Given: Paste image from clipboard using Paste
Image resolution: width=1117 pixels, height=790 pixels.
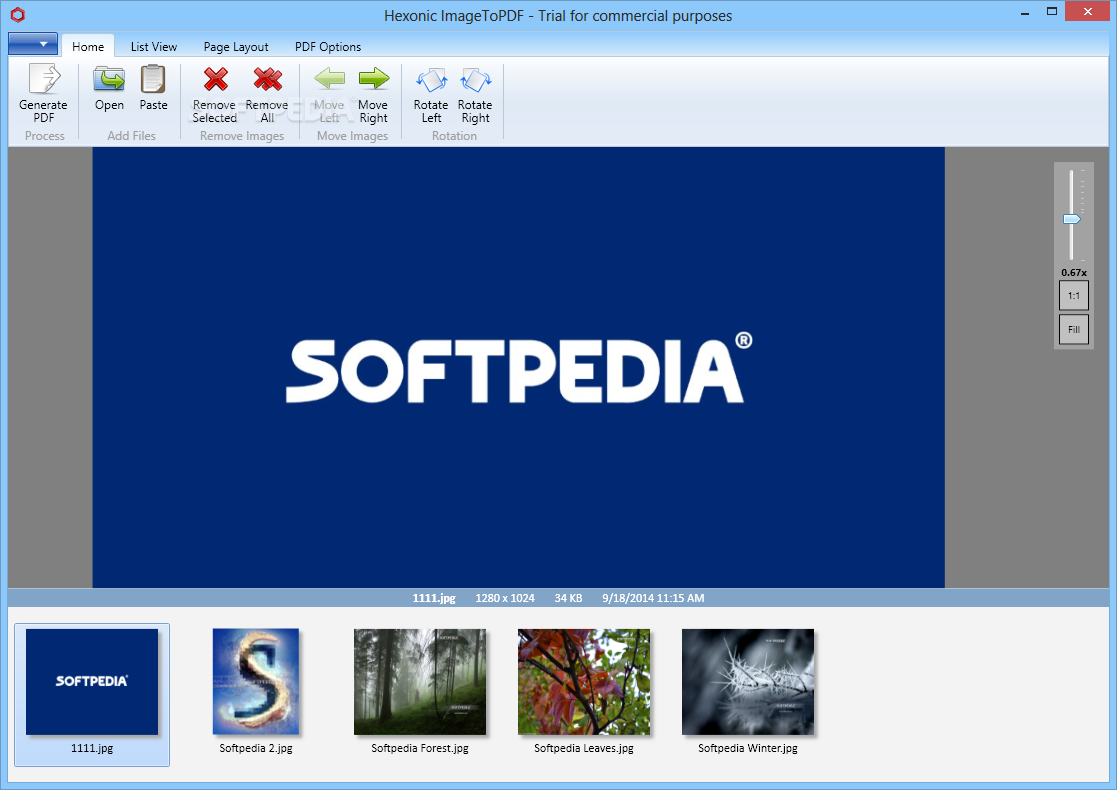Looking at the screenshot, I should click(x=153, y=78).
